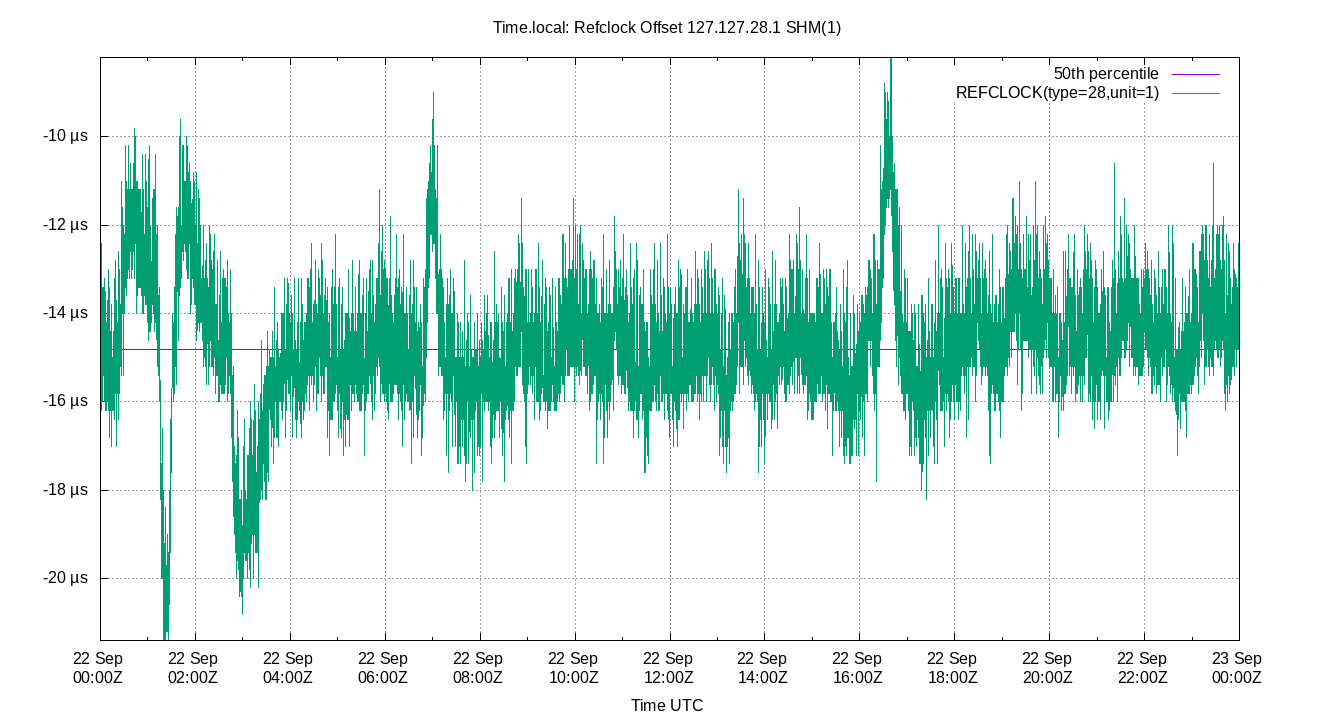Click the -14 µs y-axis label
The image size is (1340, 720).
pos(66,313)
